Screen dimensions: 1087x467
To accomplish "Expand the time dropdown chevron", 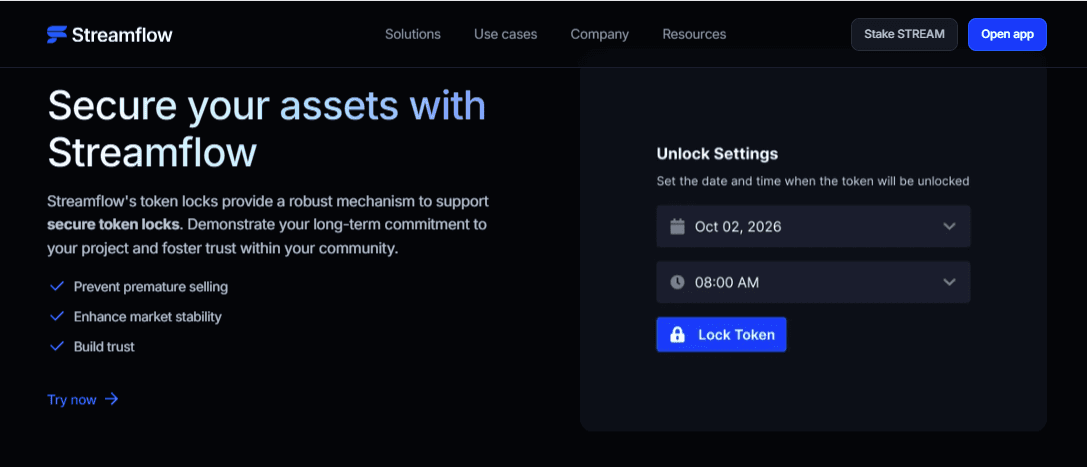I will 950,281.
